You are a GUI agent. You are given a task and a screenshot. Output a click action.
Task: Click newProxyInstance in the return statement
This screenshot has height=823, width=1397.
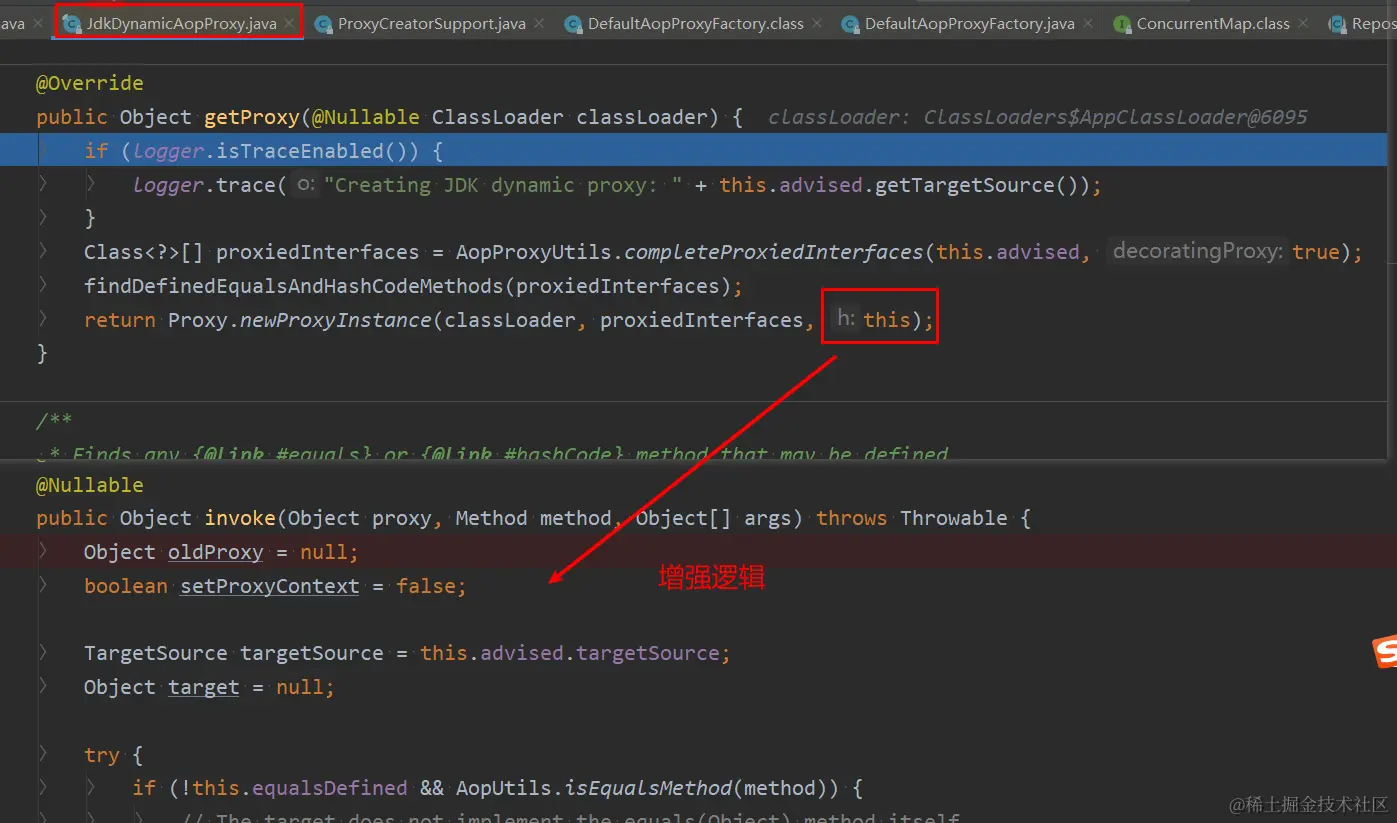point(336,320)
